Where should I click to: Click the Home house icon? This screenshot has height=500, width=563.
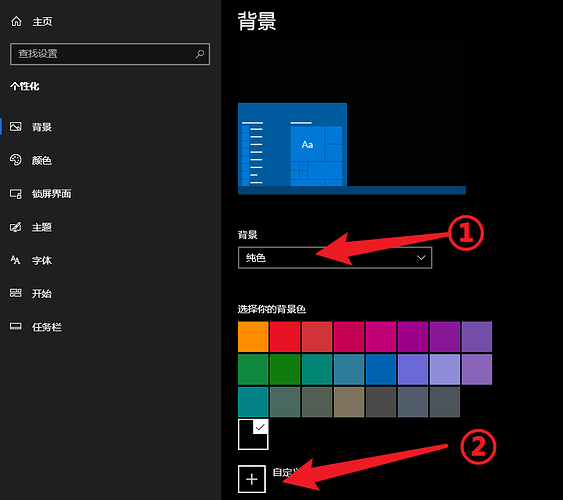[16, 22]
